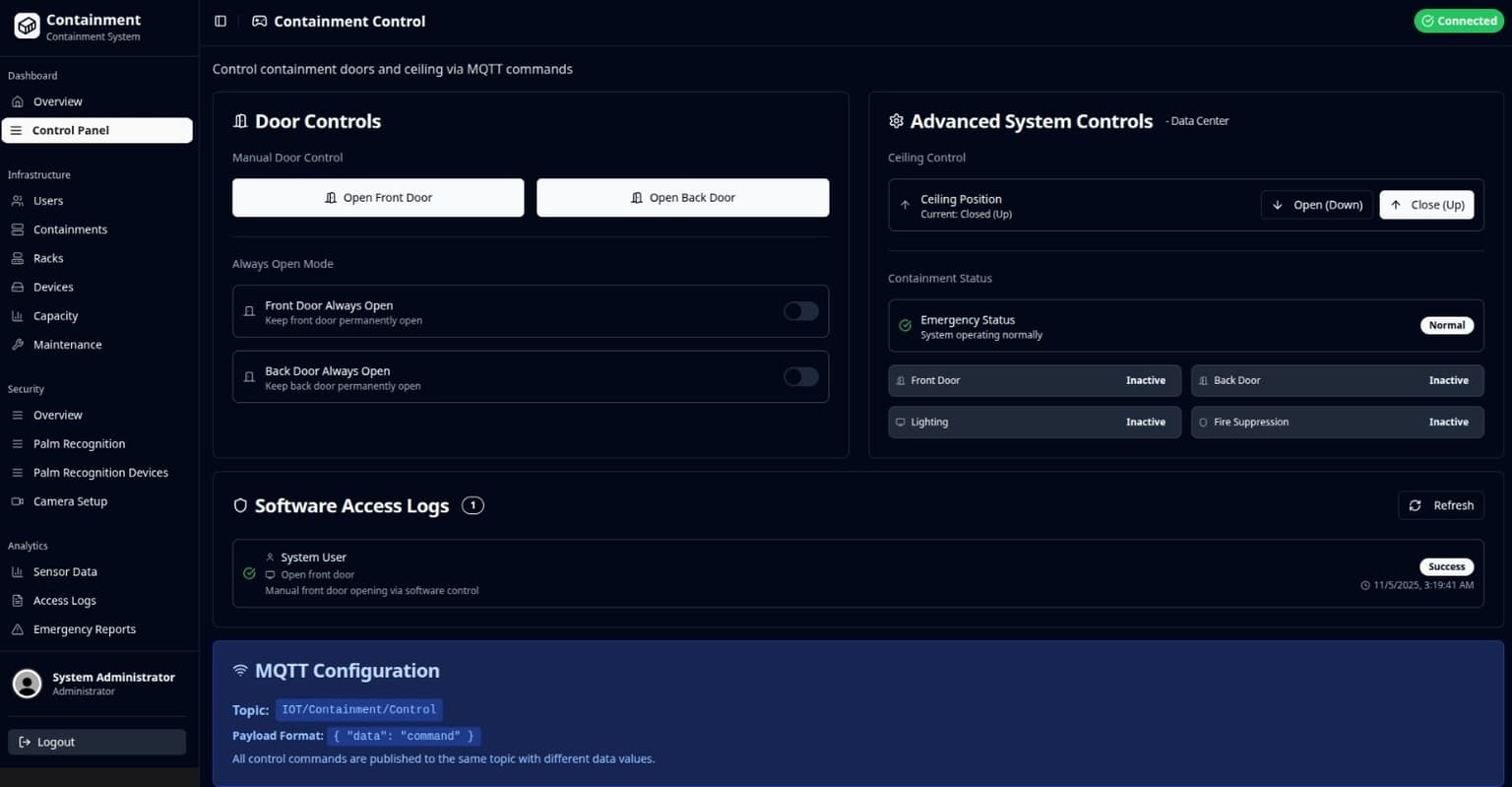Click the ceiling Open (Down) button
1512x787 pixels.
click(1316, 205)
